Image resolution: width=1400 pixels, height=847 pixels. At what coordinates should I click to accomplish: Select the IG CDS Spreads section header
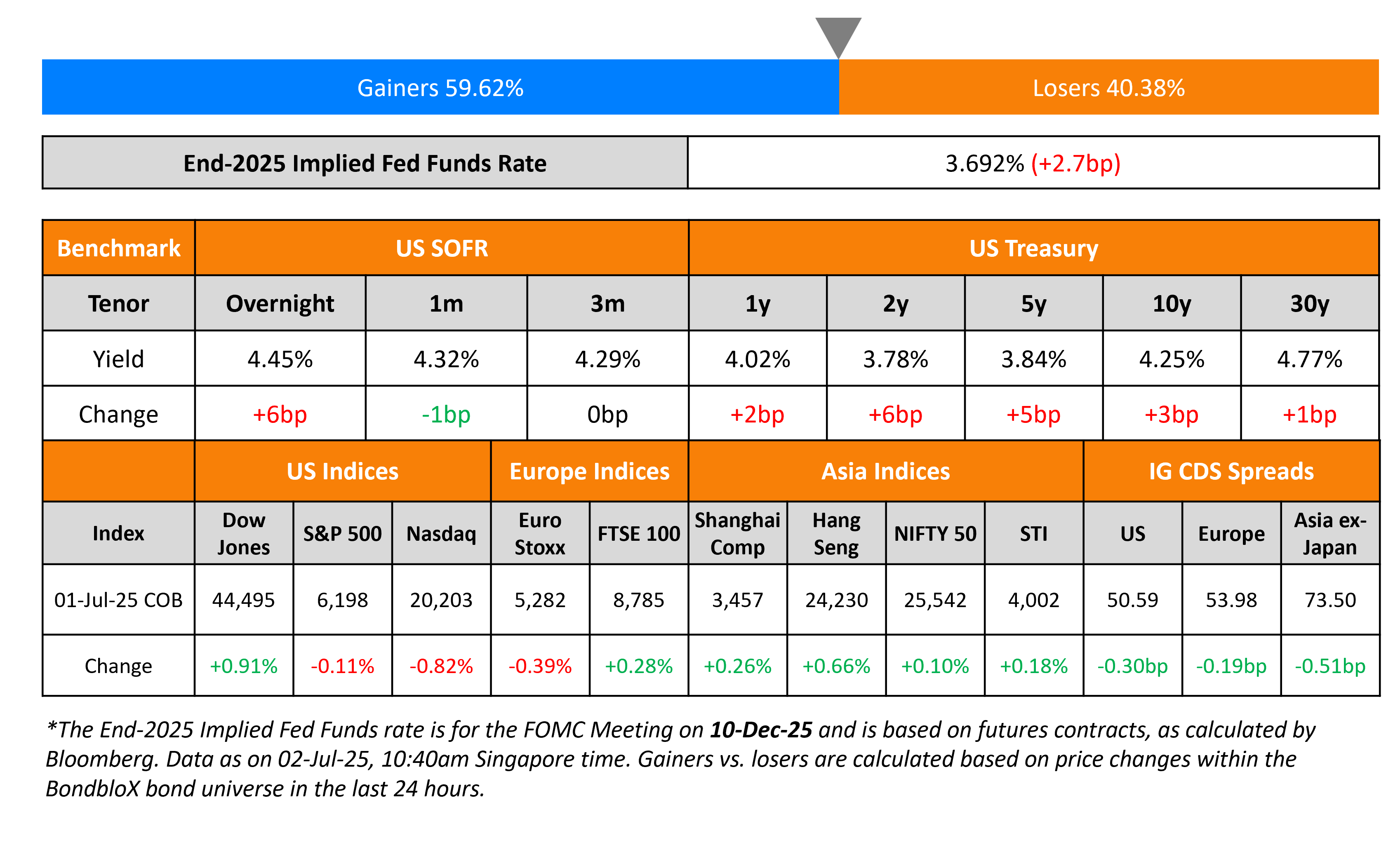click(1231, 472)
